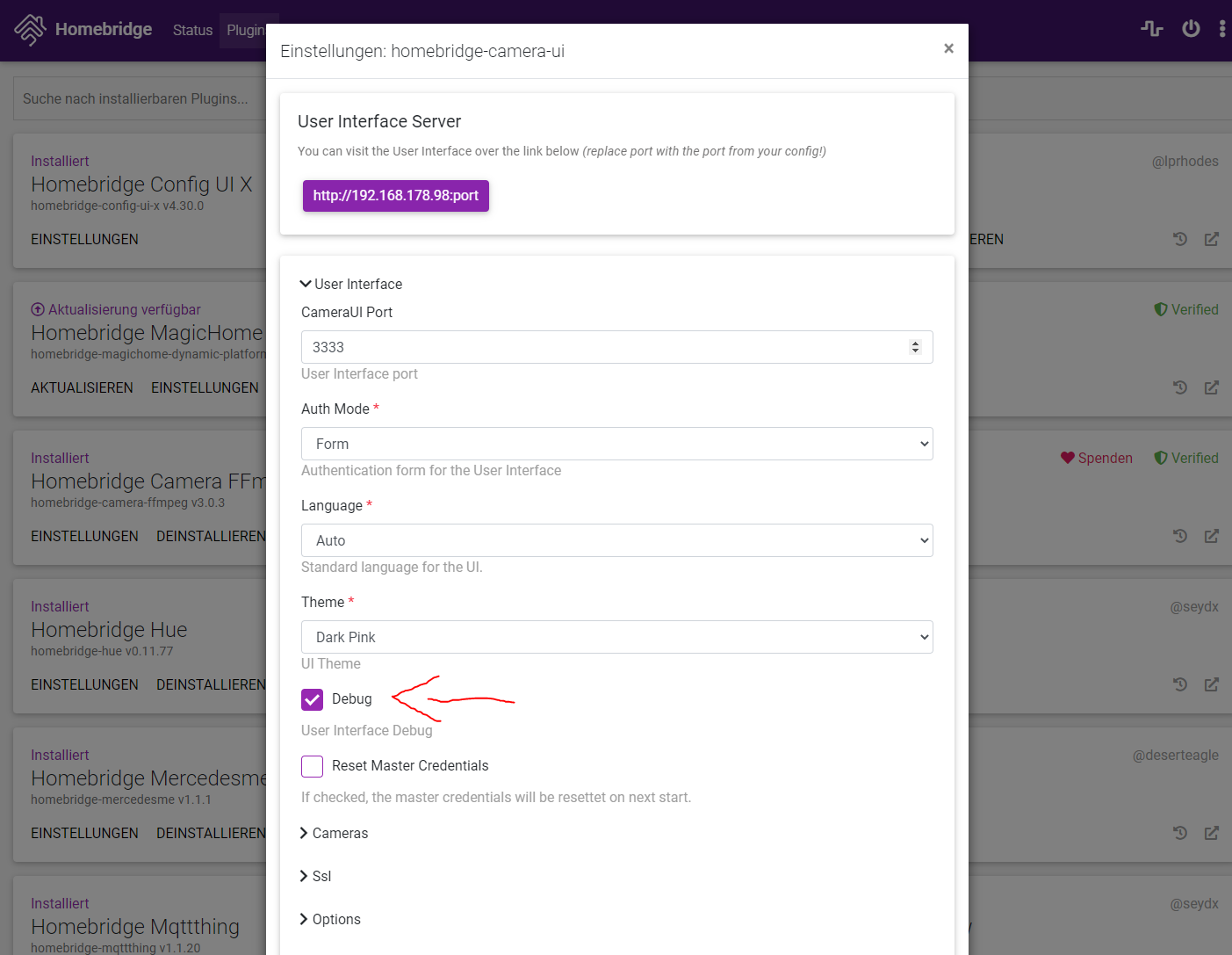The height and width of the screenshot is (955, 1232).
Task: Open the Homebridge Mqttthing plugin title
Action: pos(135,927)
